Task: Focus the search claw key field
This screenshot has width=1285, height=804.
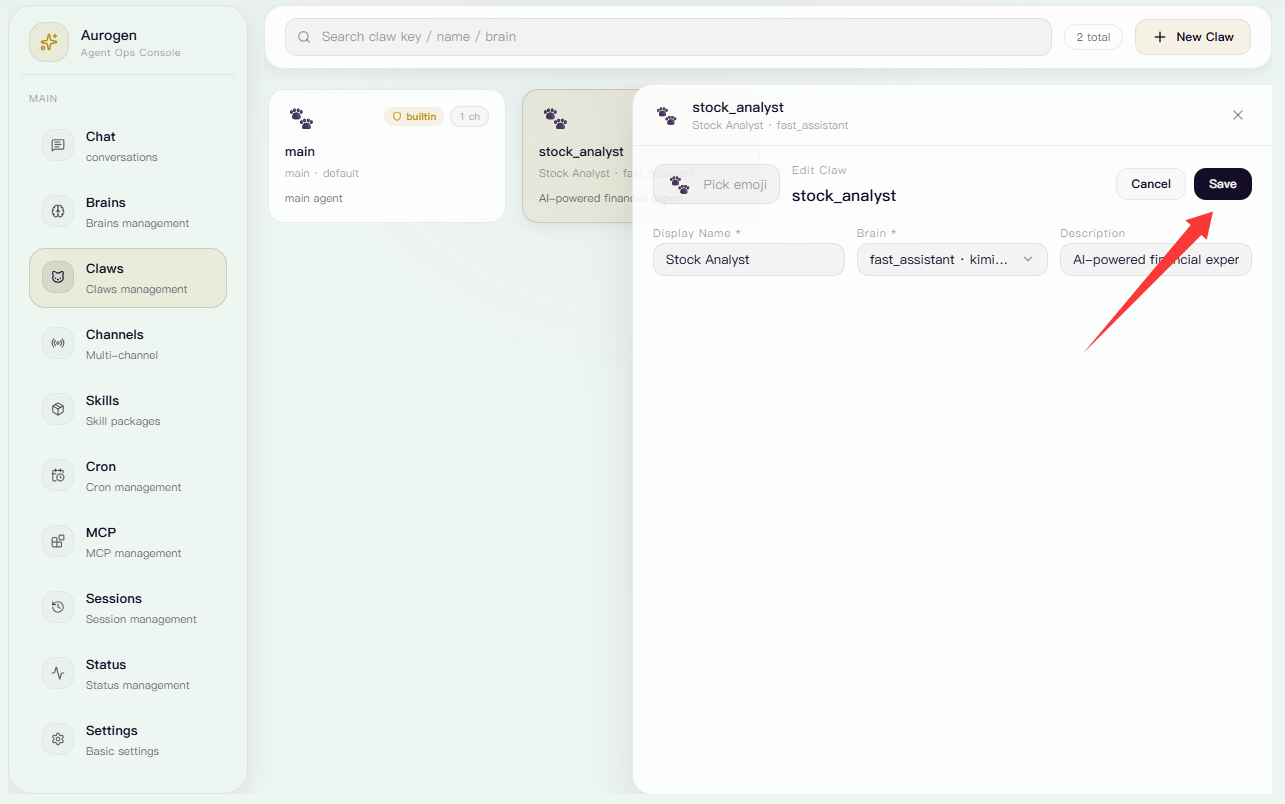Action: [x=668, y=37]
